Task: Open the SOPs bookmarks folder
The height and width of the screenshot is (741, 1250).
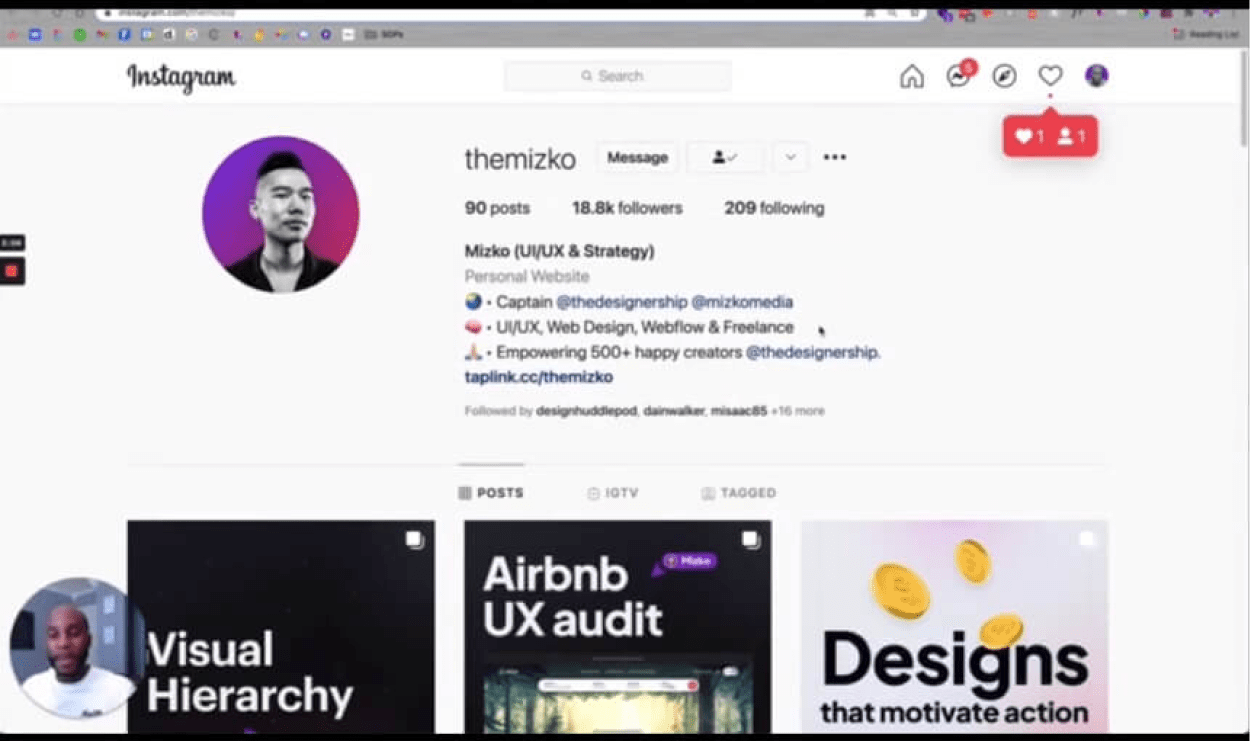Action: point(384,34)
